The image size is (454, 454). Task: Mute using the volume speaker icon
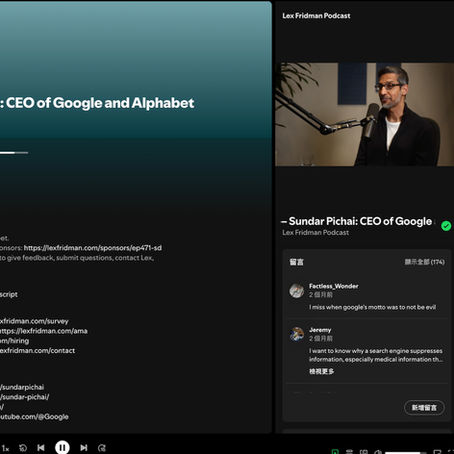click(x=378, y=452)
